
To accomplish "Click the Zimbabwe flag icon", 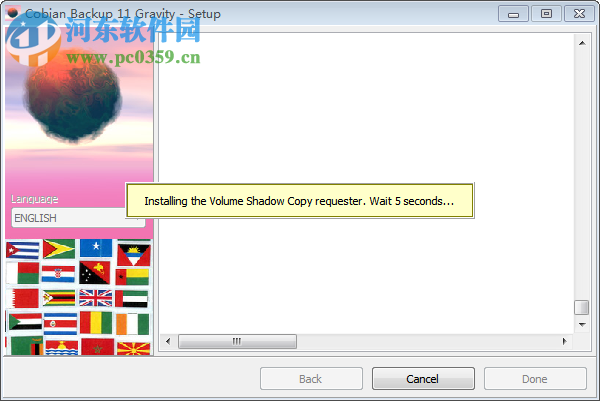I will tap(59, 298).
